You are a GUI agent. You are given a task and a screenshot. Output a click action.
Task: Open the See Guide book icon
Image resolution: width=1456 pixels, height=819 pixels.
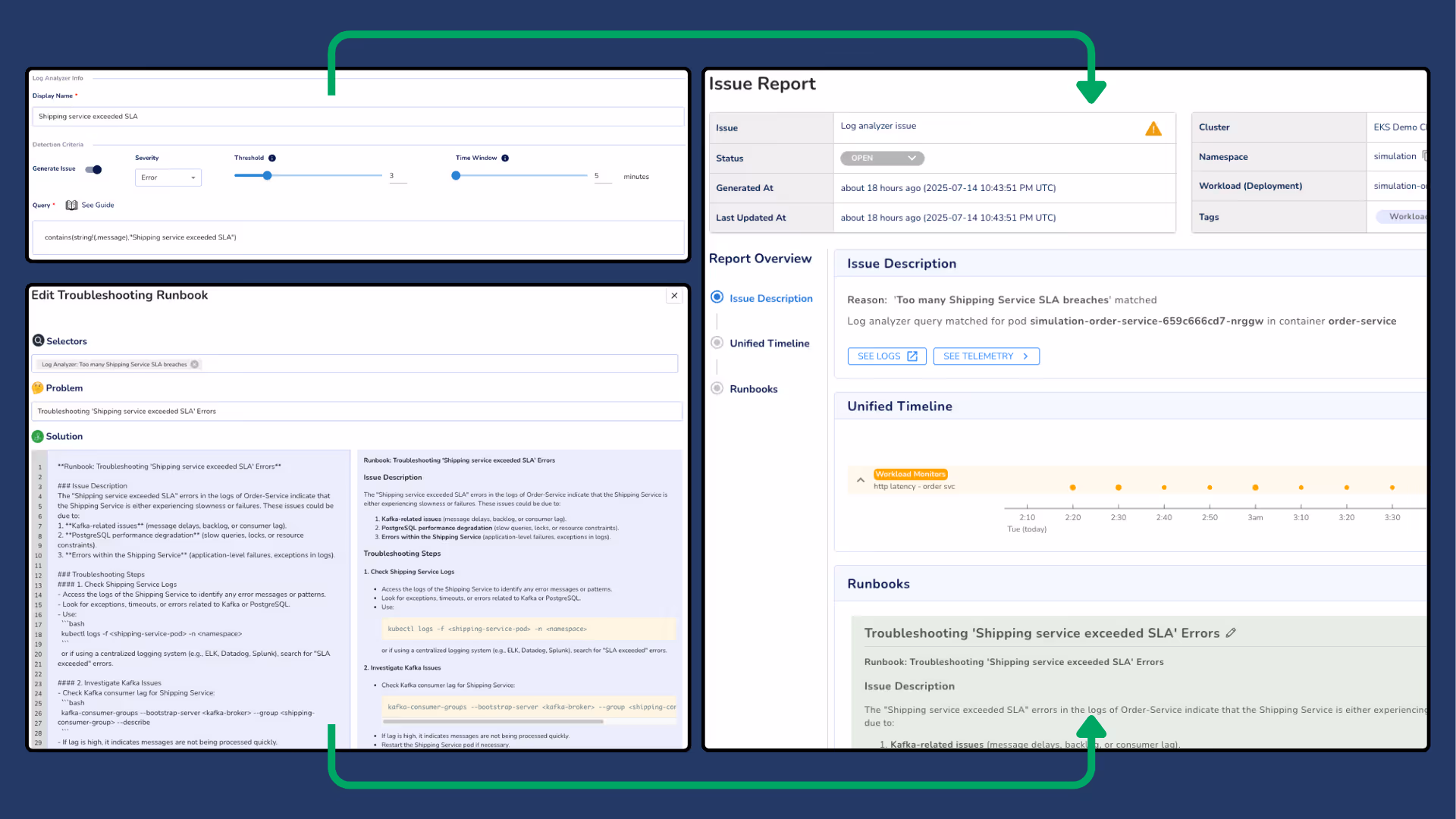pyautogui.click(x=72, y=205)
